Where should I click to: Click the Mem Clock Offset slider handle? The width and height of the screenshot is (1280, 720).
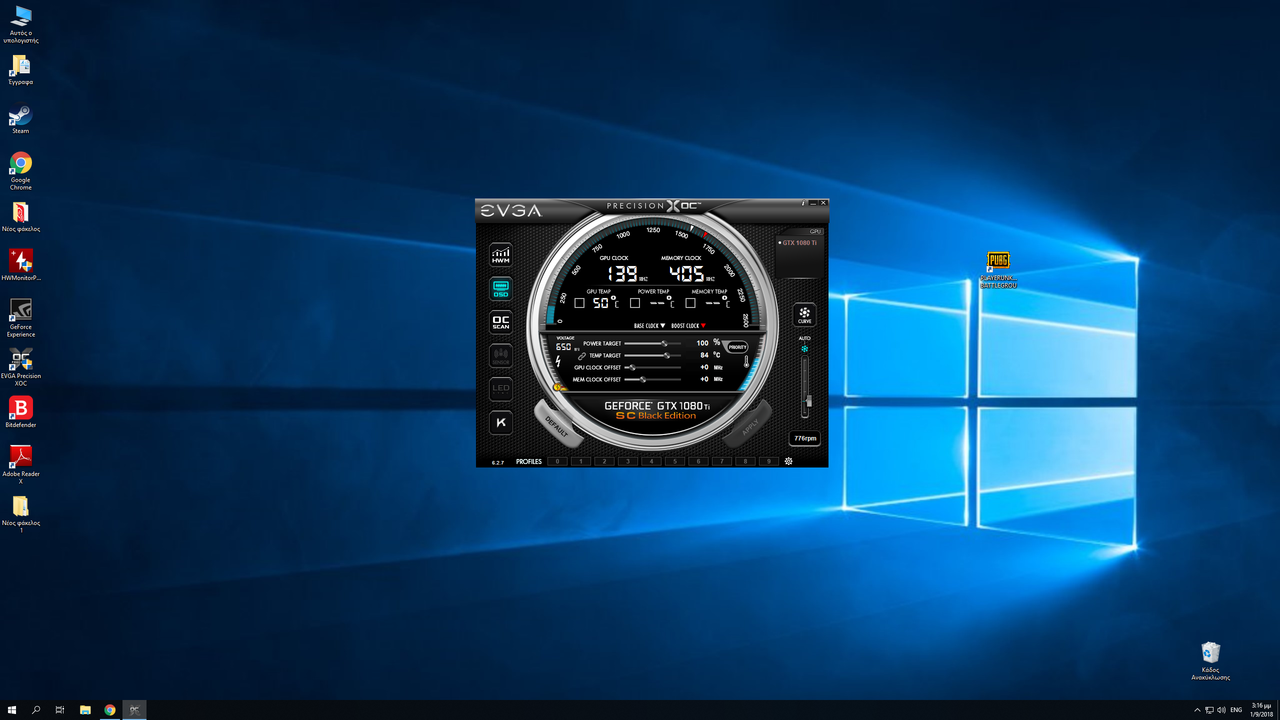642,379
